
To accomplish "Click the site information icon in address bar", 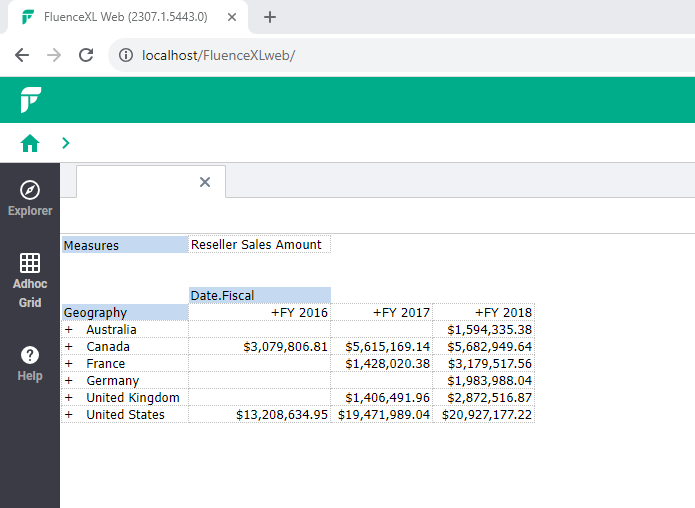I will [x=126, y=55].
